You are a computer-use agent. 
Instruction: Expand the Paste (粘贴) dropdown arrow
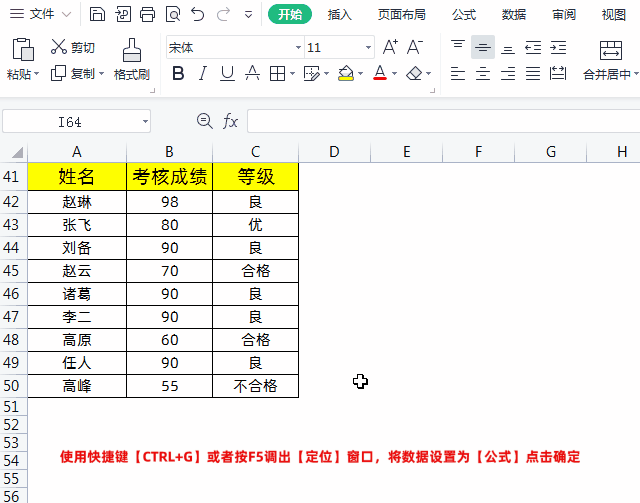[x=37, y=74]
